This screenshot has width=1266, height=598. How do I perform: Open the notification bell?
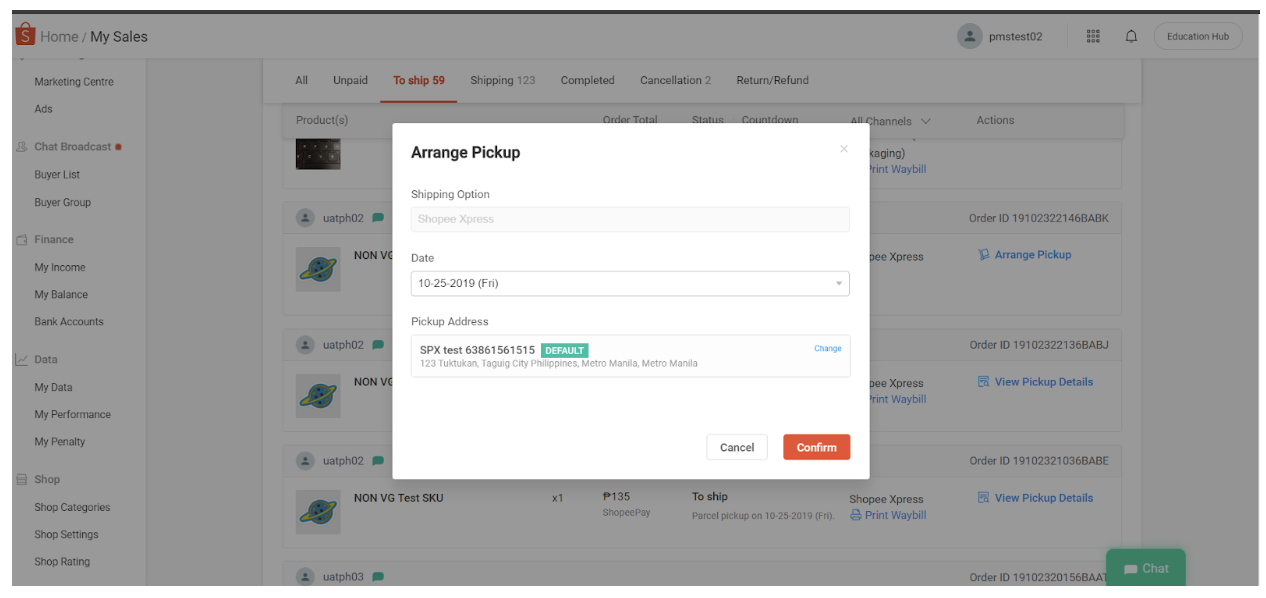coord(1131,35)
